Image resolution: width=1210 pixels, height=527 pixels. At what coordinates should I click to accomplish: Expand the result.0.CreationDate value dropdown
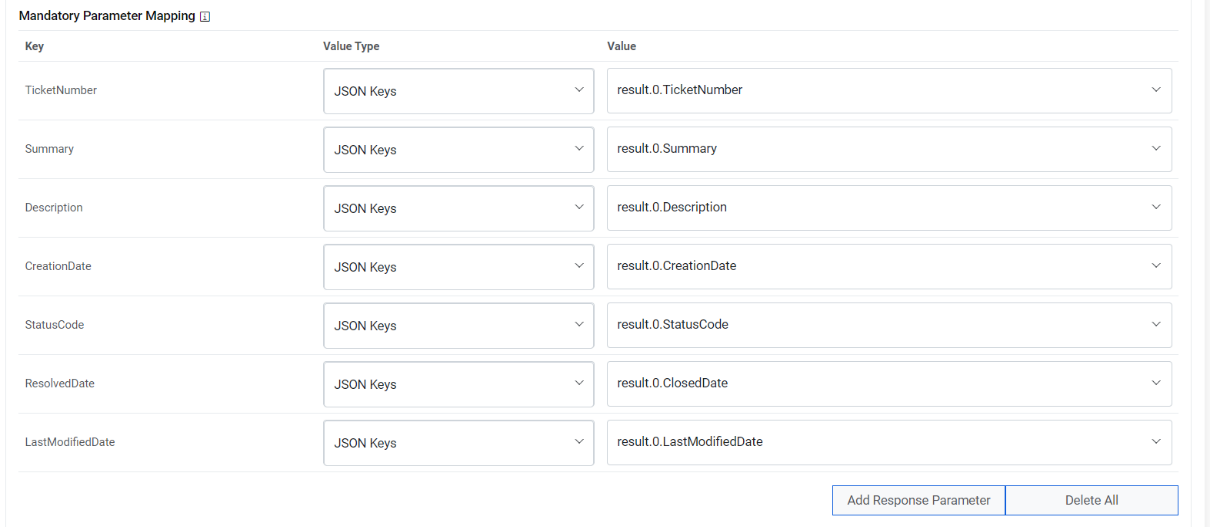pyautogui.click(x=888, y=266)
